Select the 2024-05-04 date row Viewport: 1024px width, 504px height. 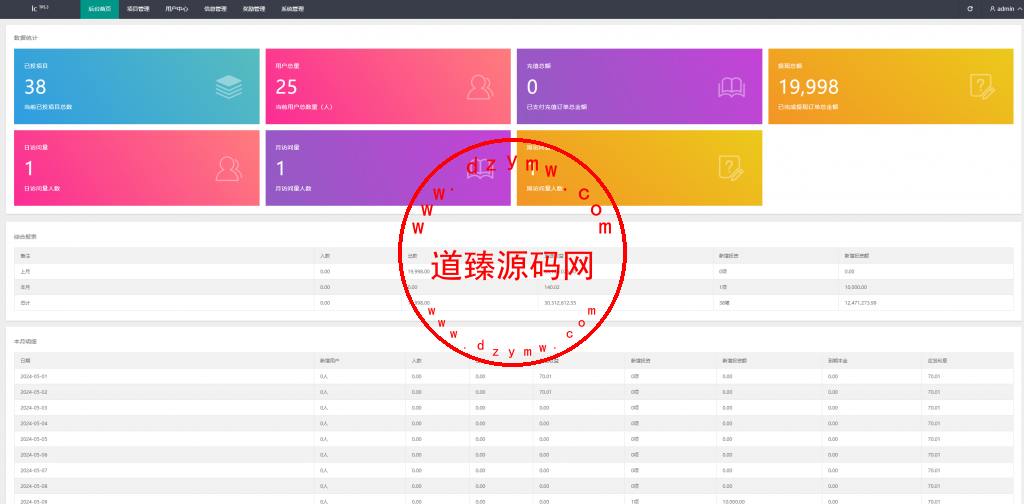(x=513, y=423)
